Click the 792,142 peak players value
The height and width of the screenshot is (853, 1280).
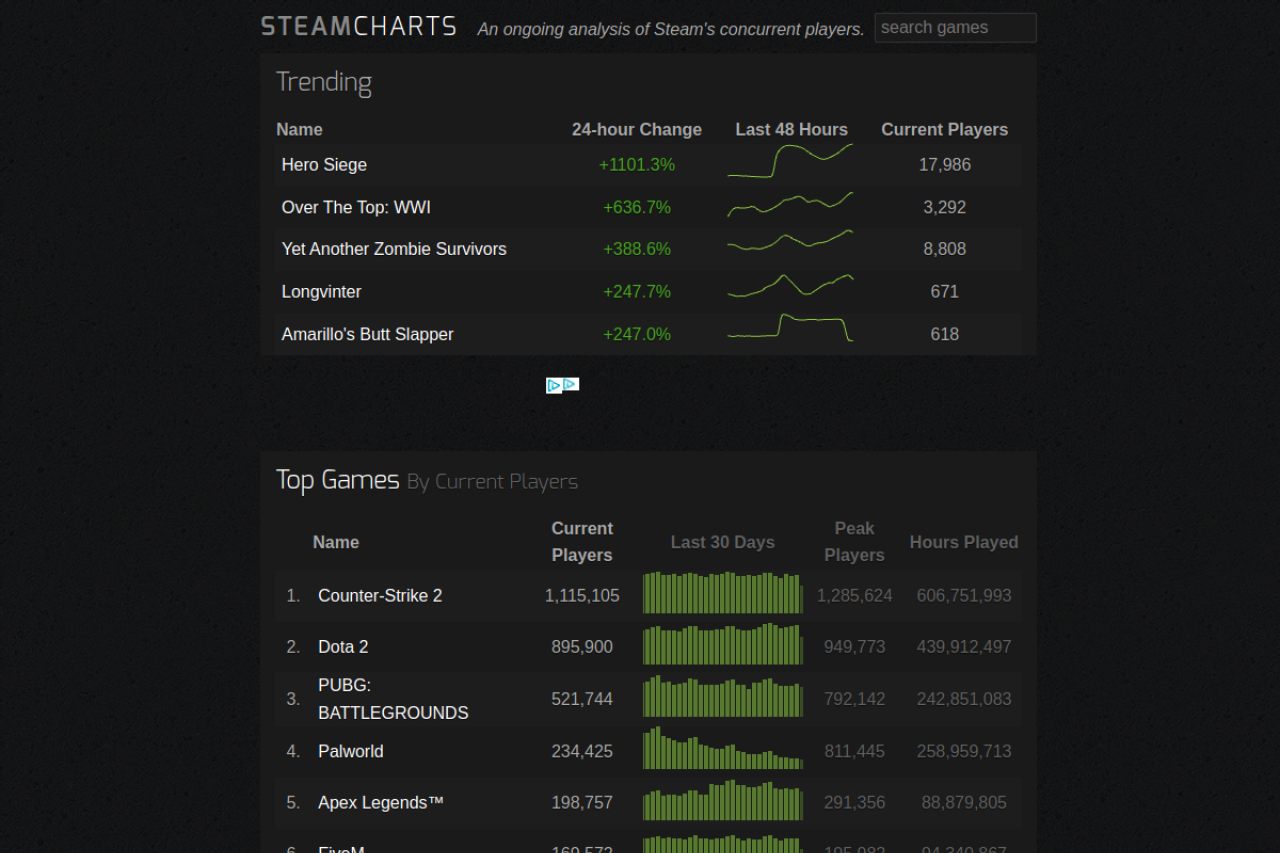click(855, 699)
